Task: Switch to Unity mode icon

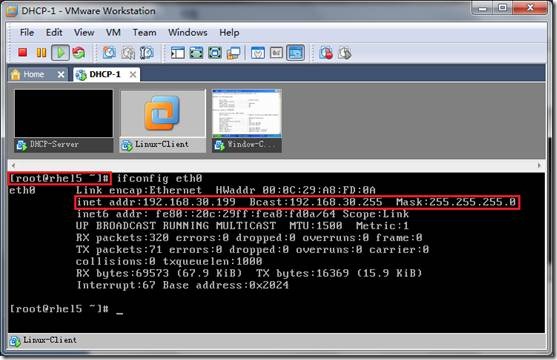Action: tap(233, 53)
